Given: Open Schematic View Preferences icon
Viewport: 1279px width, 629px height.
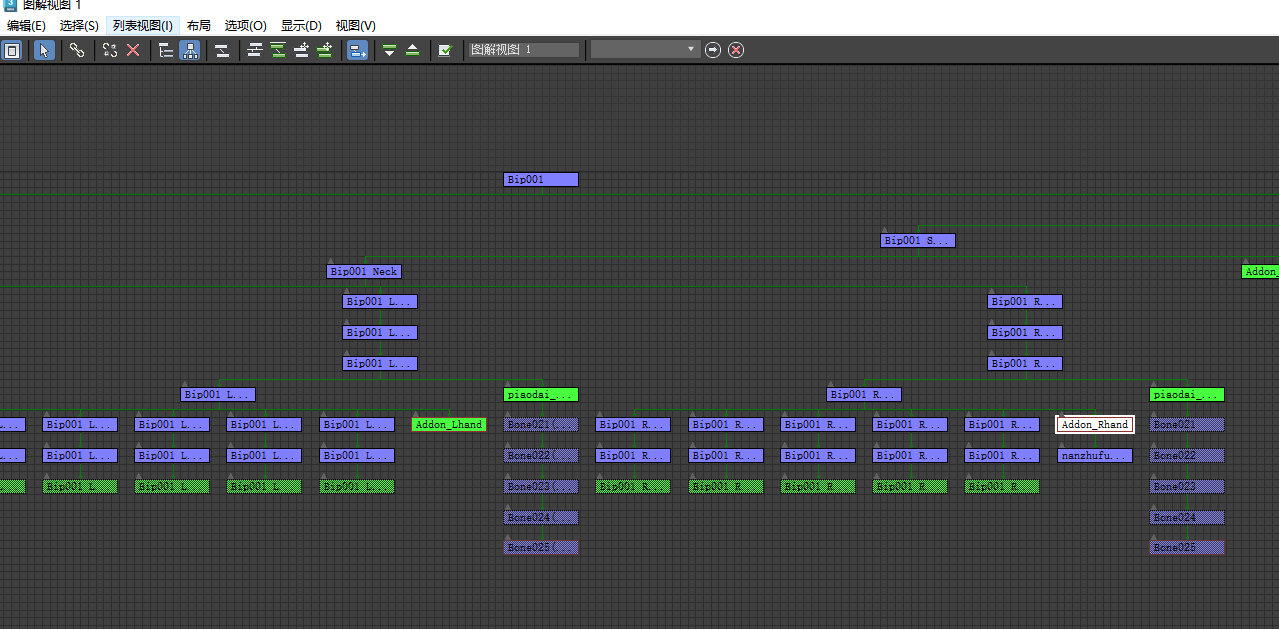Looking at the screenshot, I should (x=445, y=50).
